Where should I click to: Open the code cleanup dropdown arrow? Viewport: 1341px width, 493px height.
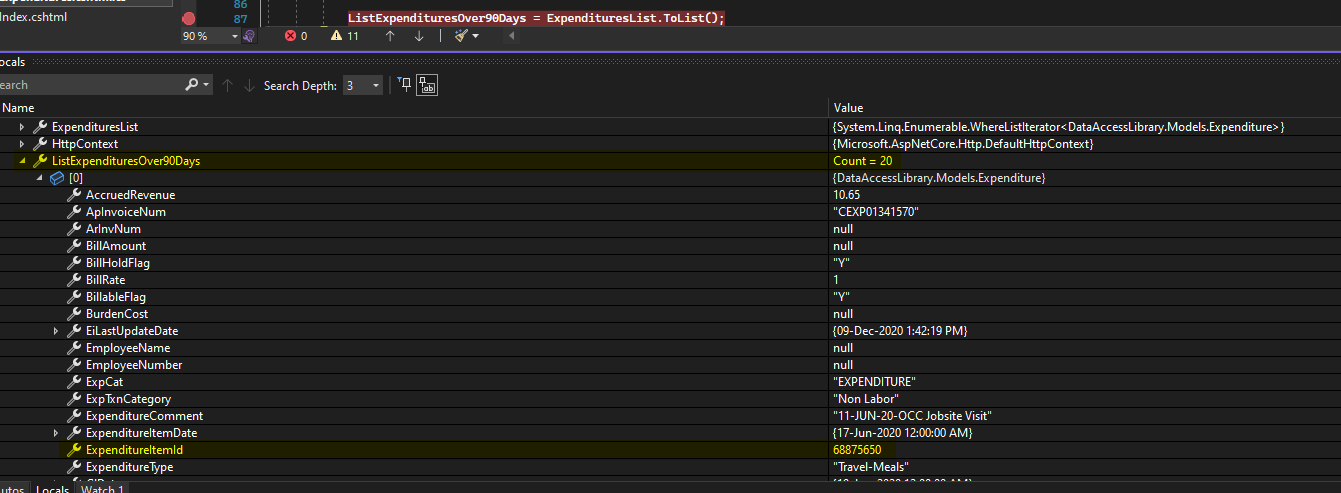pos(476,36)
